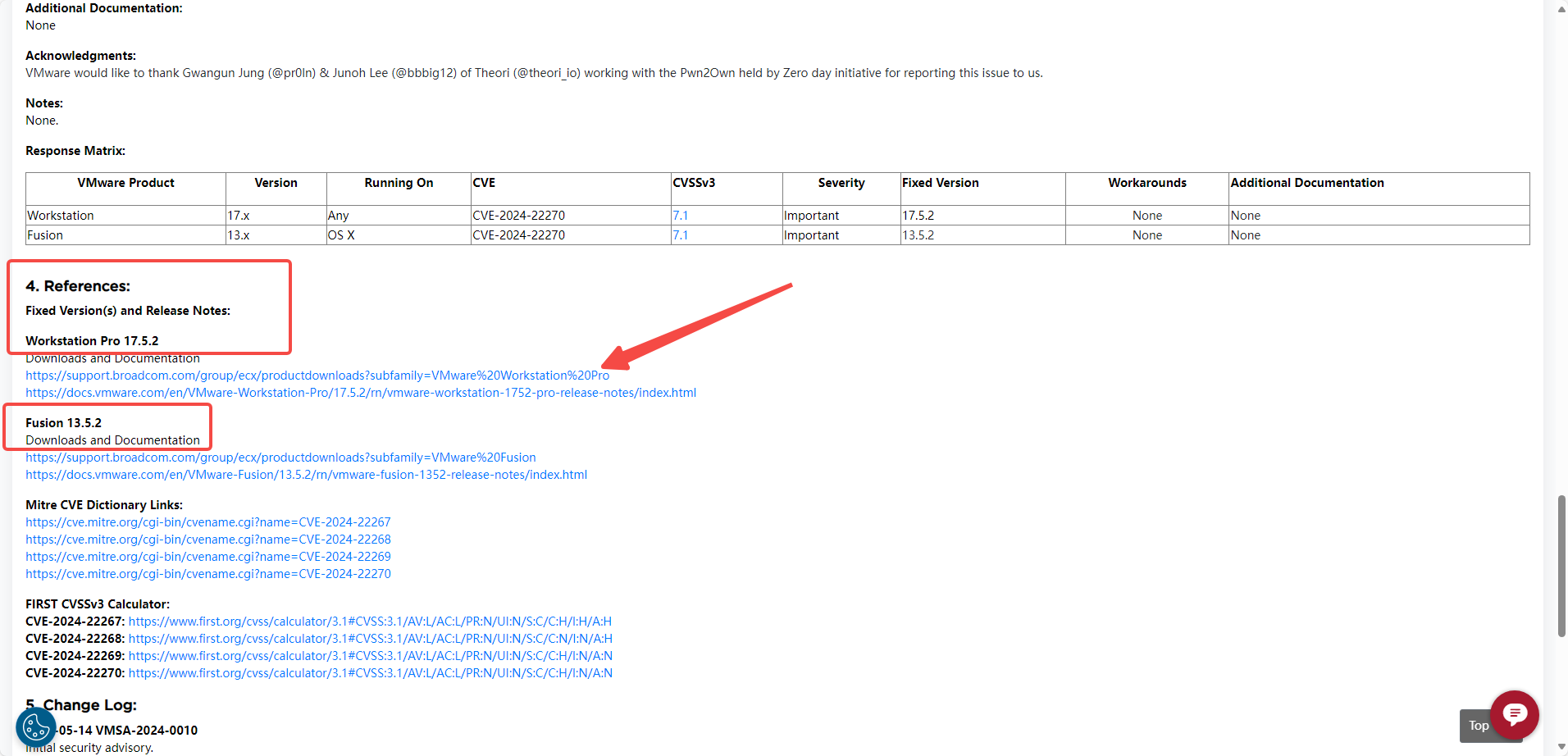Open Fusion 13.5.2 release notes link
Image resolution: width=1568 pixels, height=756 pixels.
[307, 475]
